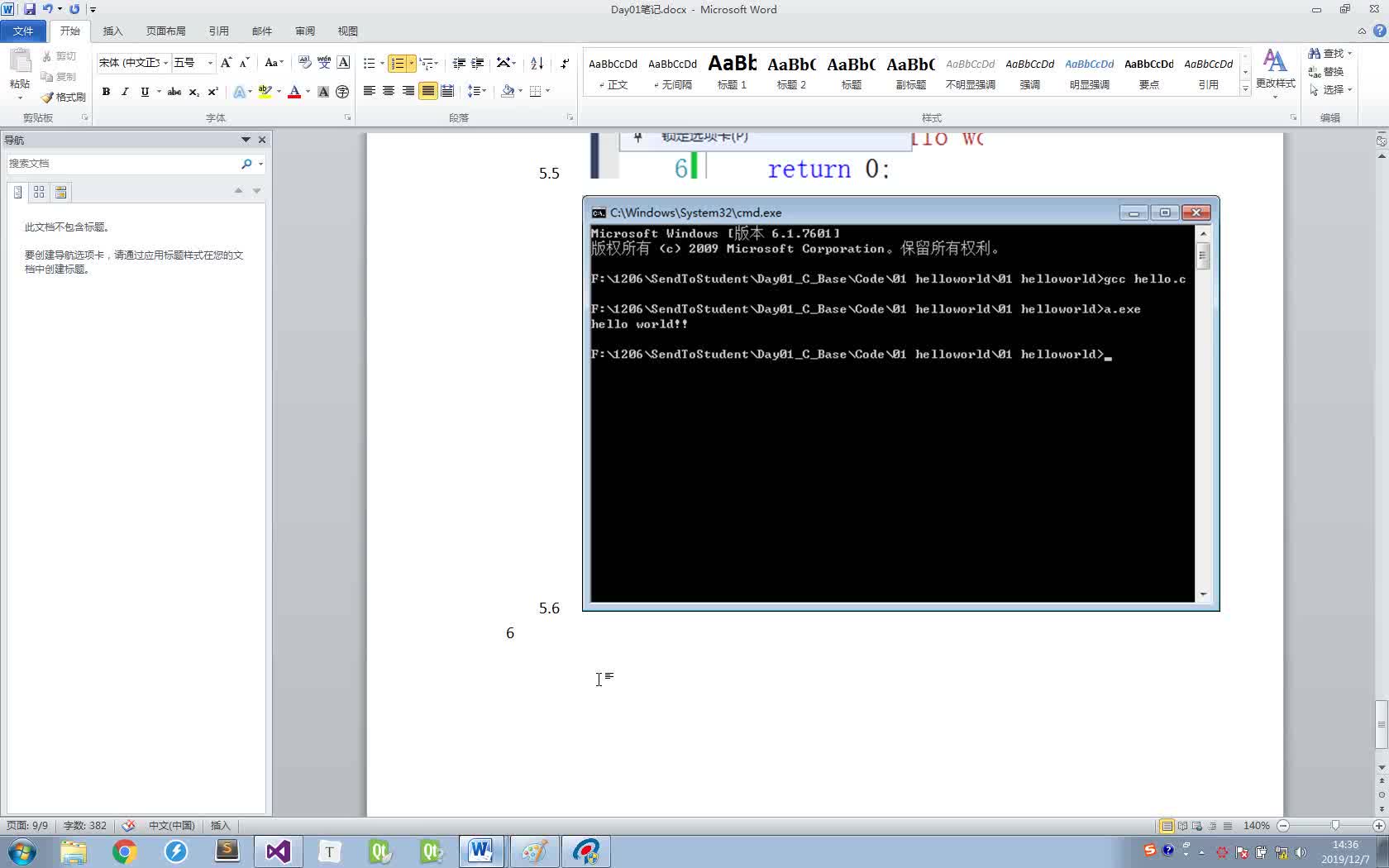This screenshot has height=868, width=1389.
Task: Click the zoom out minus button
Action: [x=1283, y=826]
